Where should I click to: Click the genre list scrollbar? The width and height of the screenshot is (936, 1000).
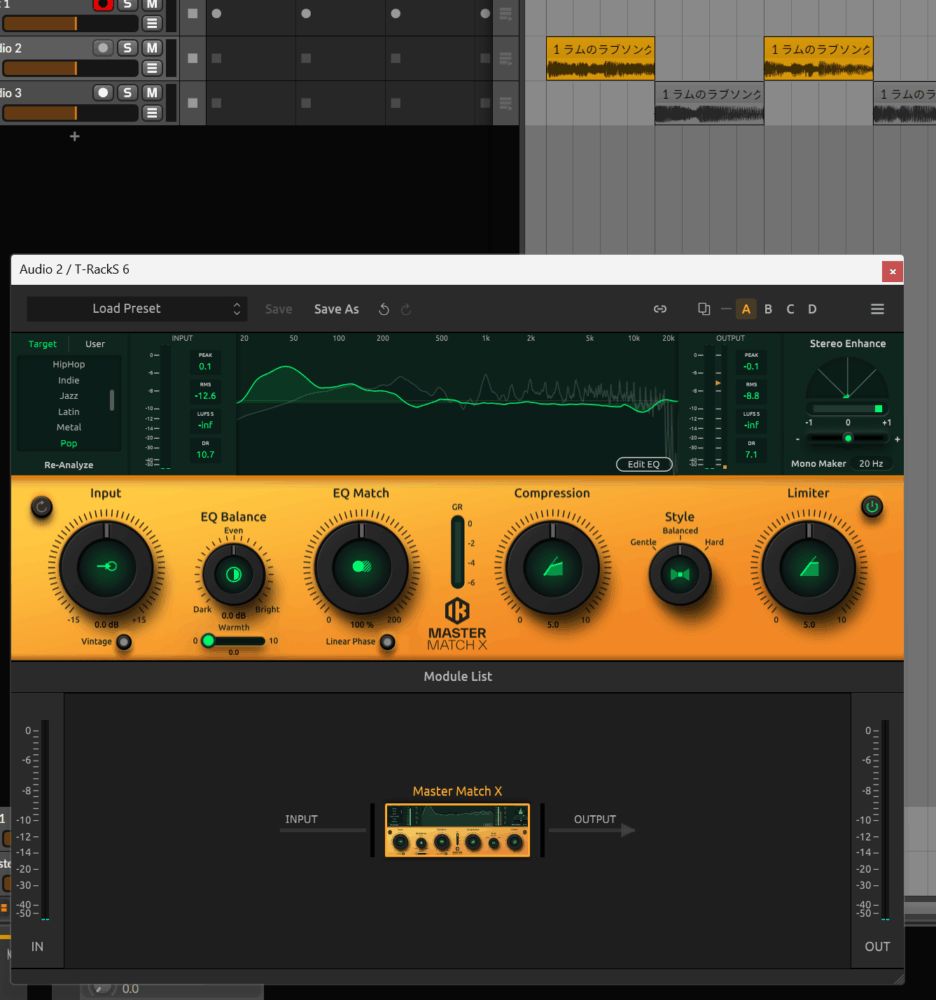(x=112, y=401)
